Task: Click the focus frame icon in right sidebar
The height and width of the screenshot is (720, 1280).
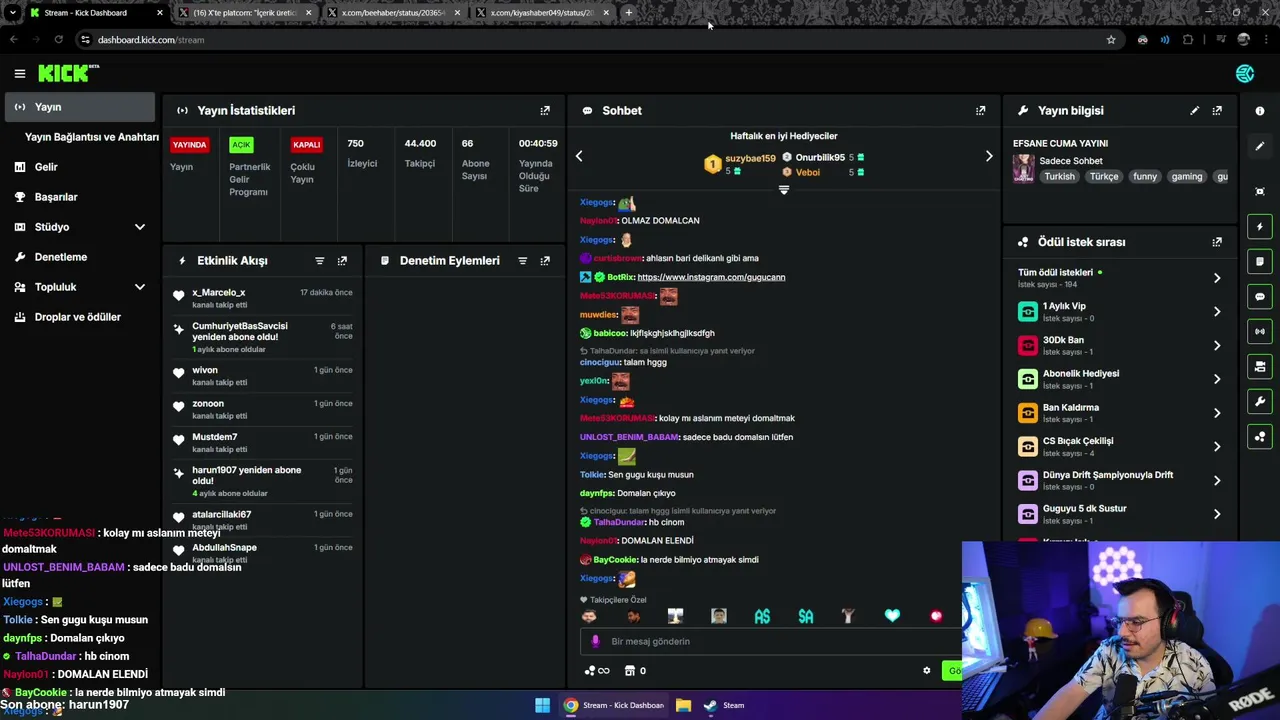Action: (1260, 191)
